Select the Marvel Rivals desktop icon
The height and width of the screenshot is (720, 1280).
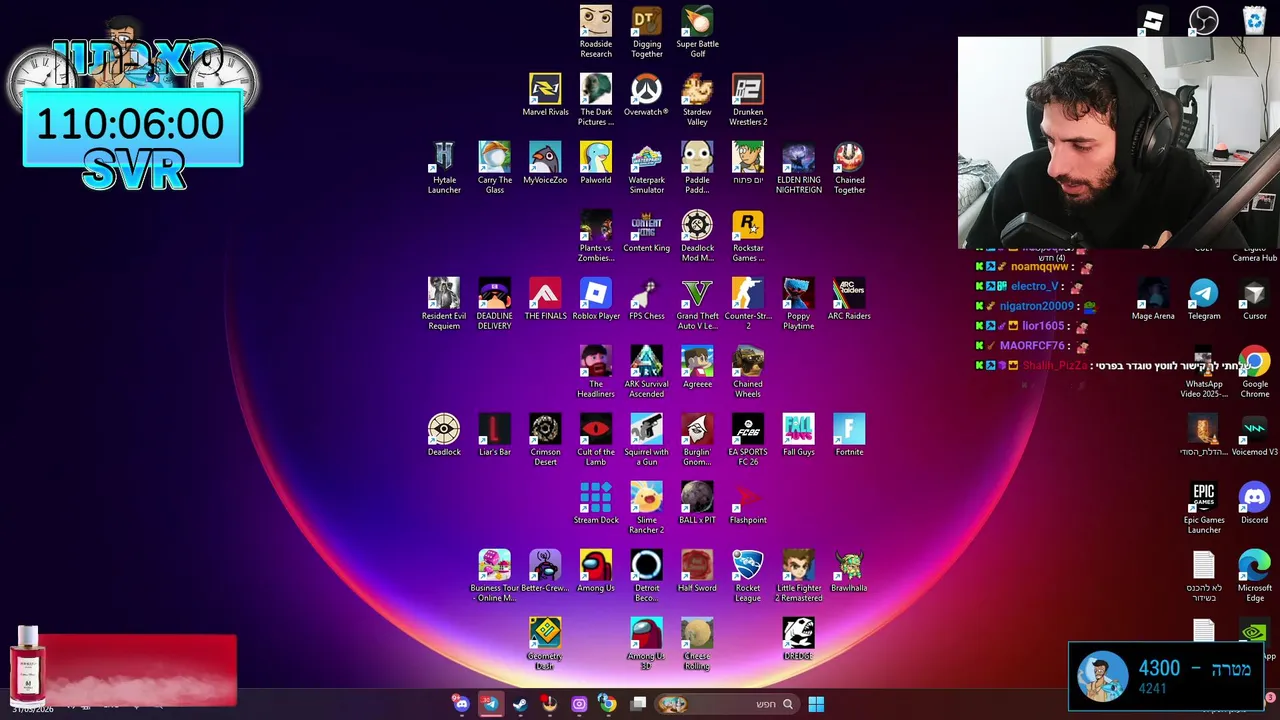(545, 95)
